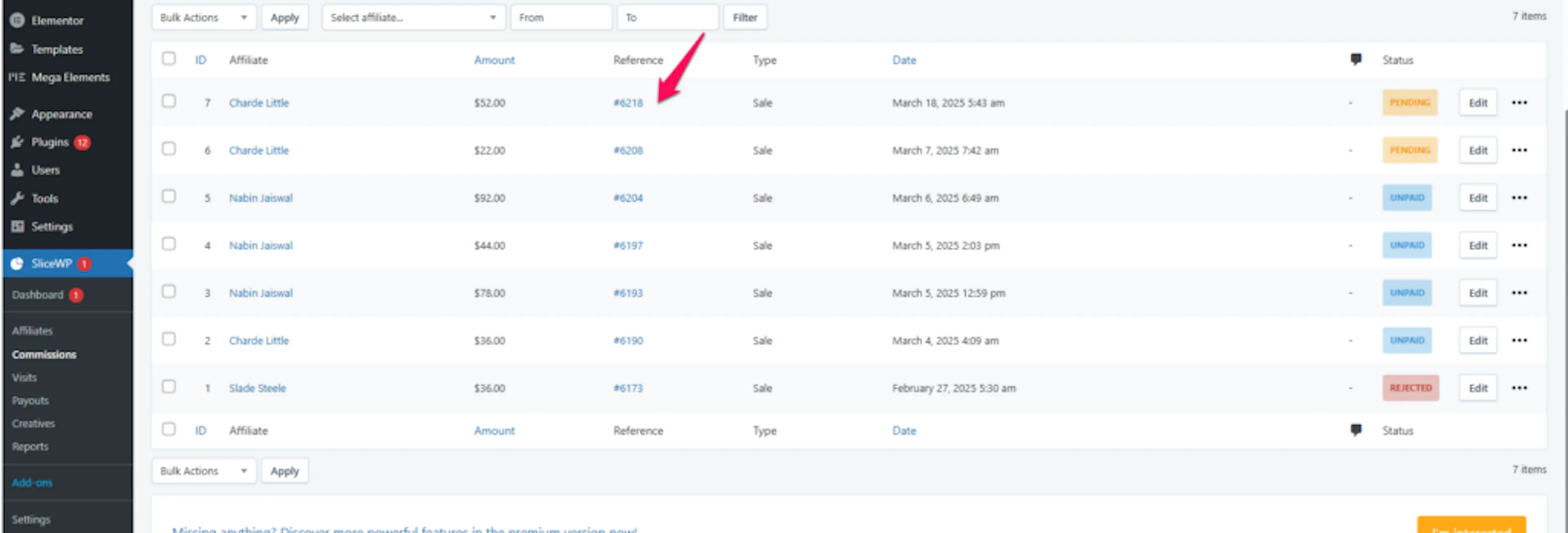
Task: Click the Filter button
Action: (745, 18)
